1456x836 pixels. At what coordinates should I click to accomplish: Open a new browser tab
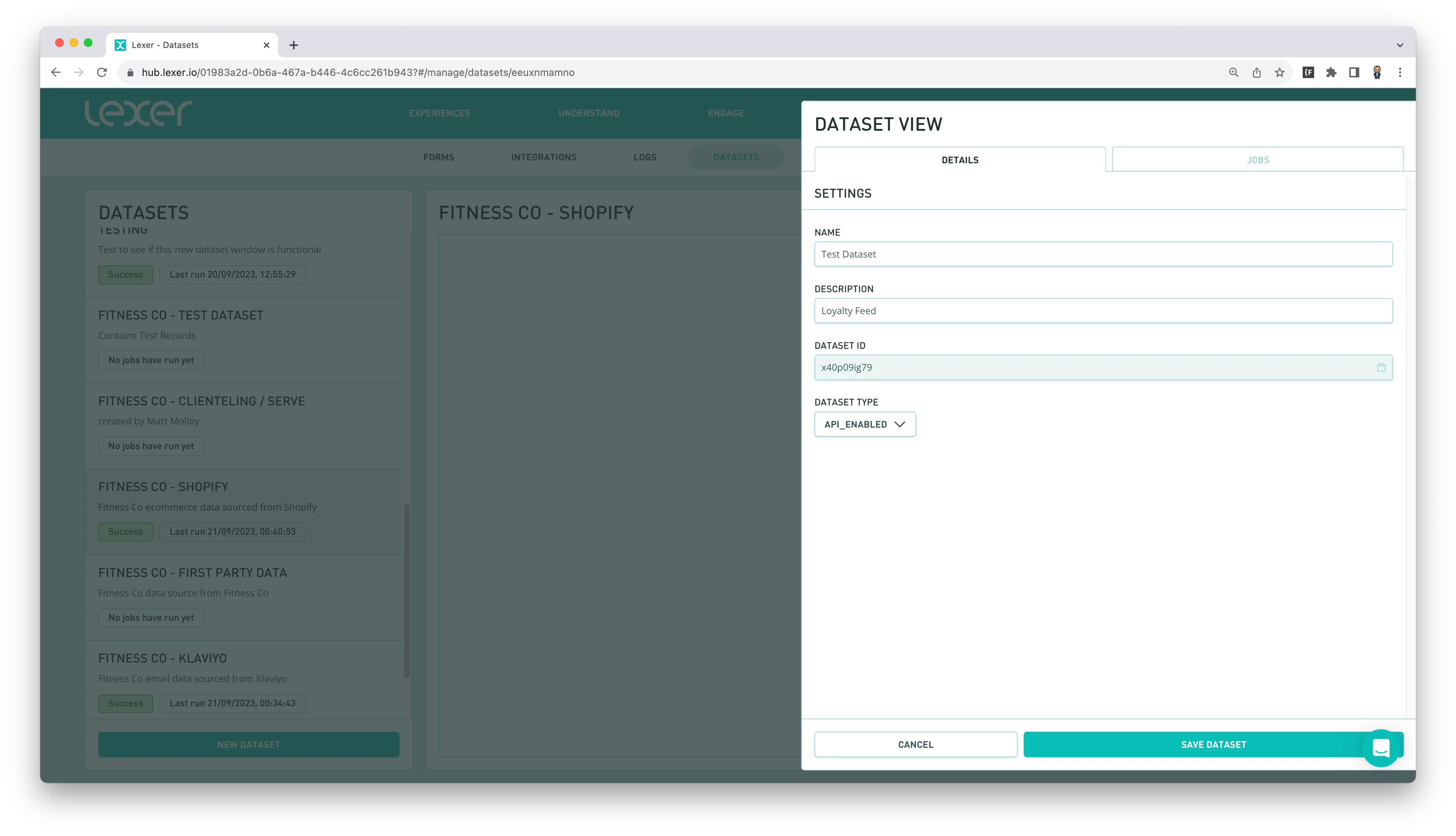point(293,45)
